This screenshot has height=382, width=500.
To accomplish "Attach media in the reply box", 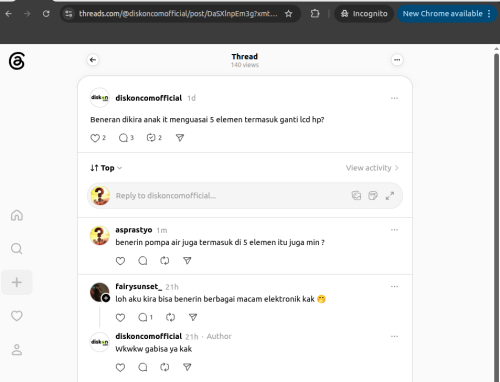I will pos(356,195).
